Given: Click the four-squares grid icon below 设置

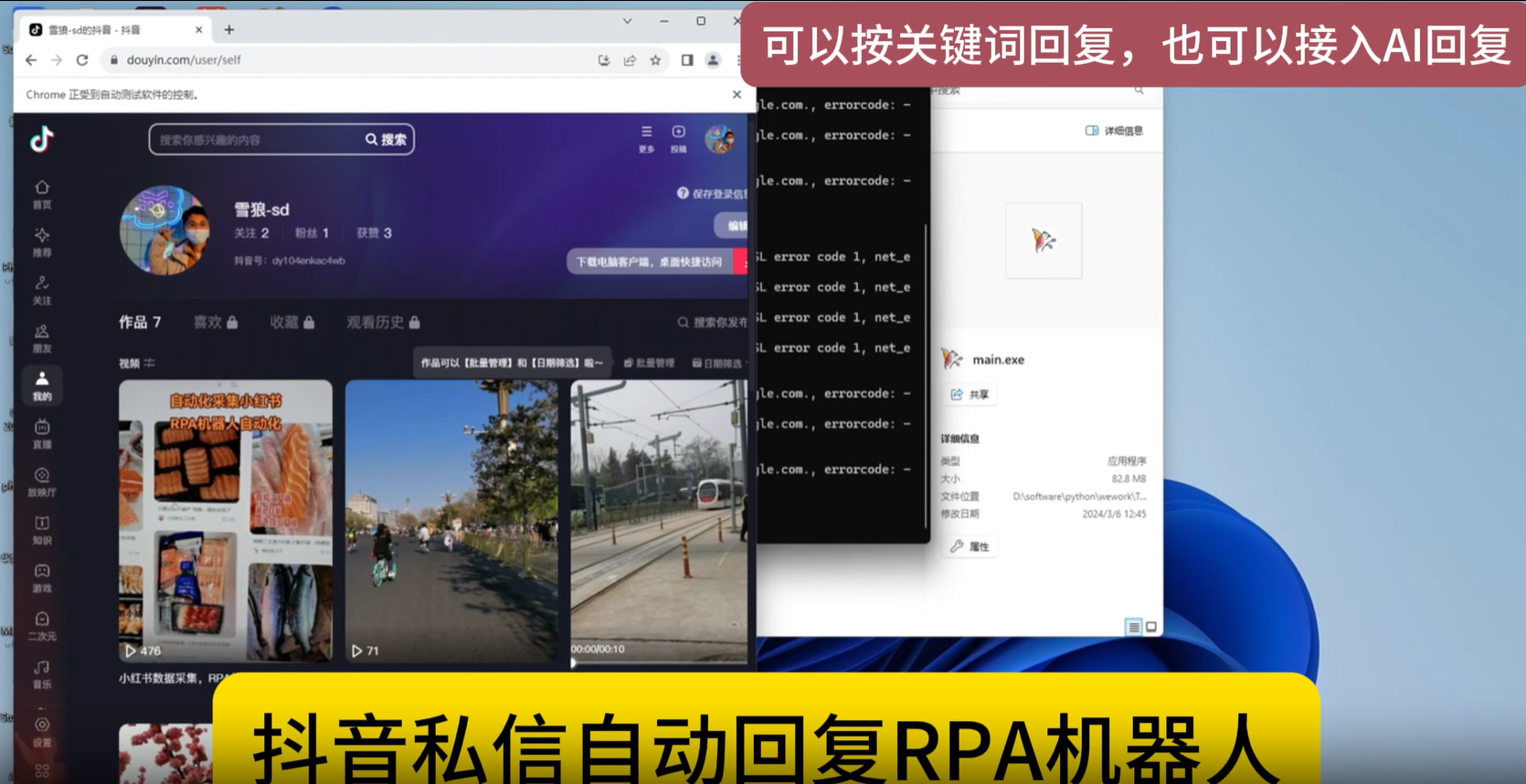Looking at the screenshot, I should (42, 771).
